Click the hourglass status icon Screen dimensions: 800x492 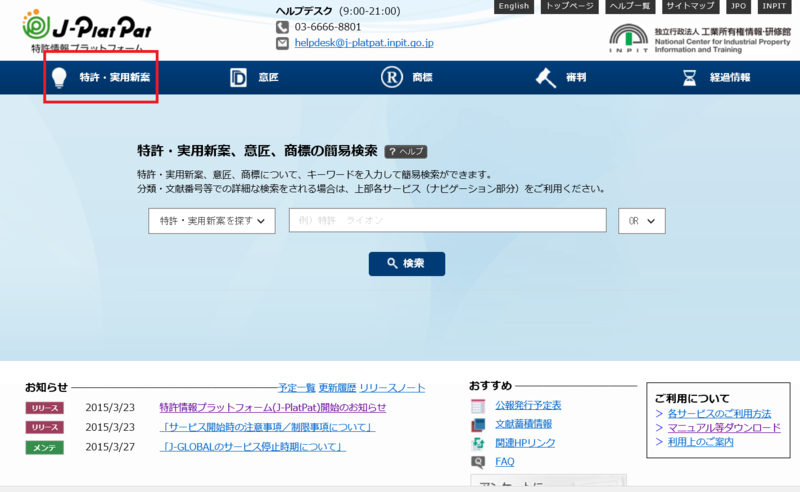(689, 78)
